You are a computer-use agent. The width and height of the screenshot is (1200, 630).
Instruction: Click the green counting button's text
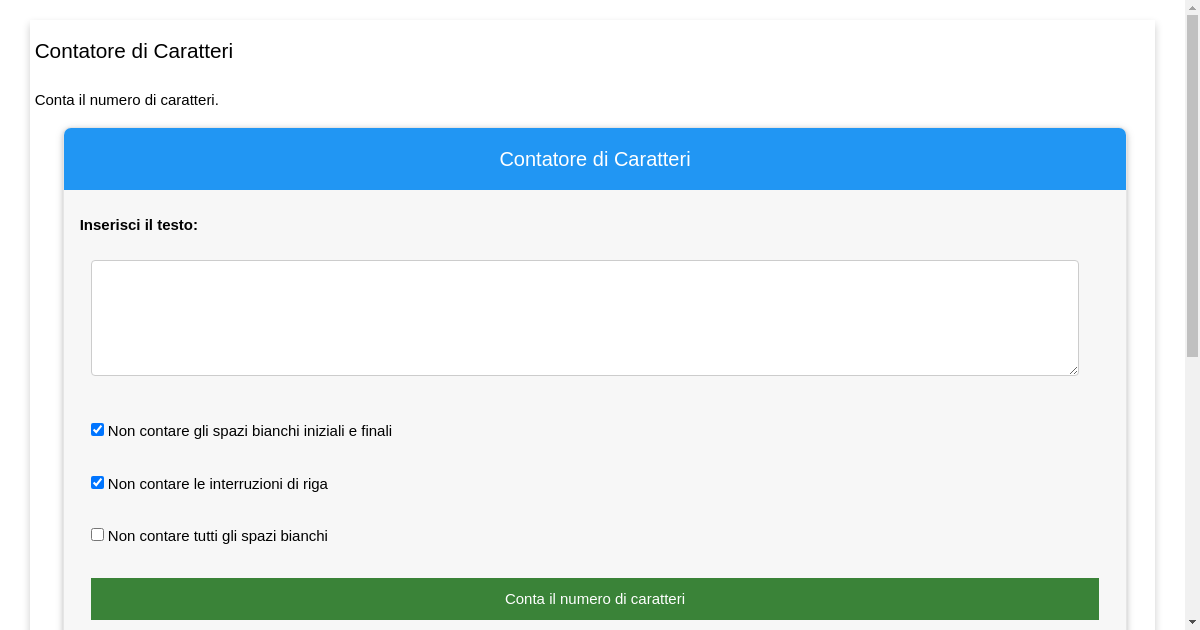pos(595,598)
